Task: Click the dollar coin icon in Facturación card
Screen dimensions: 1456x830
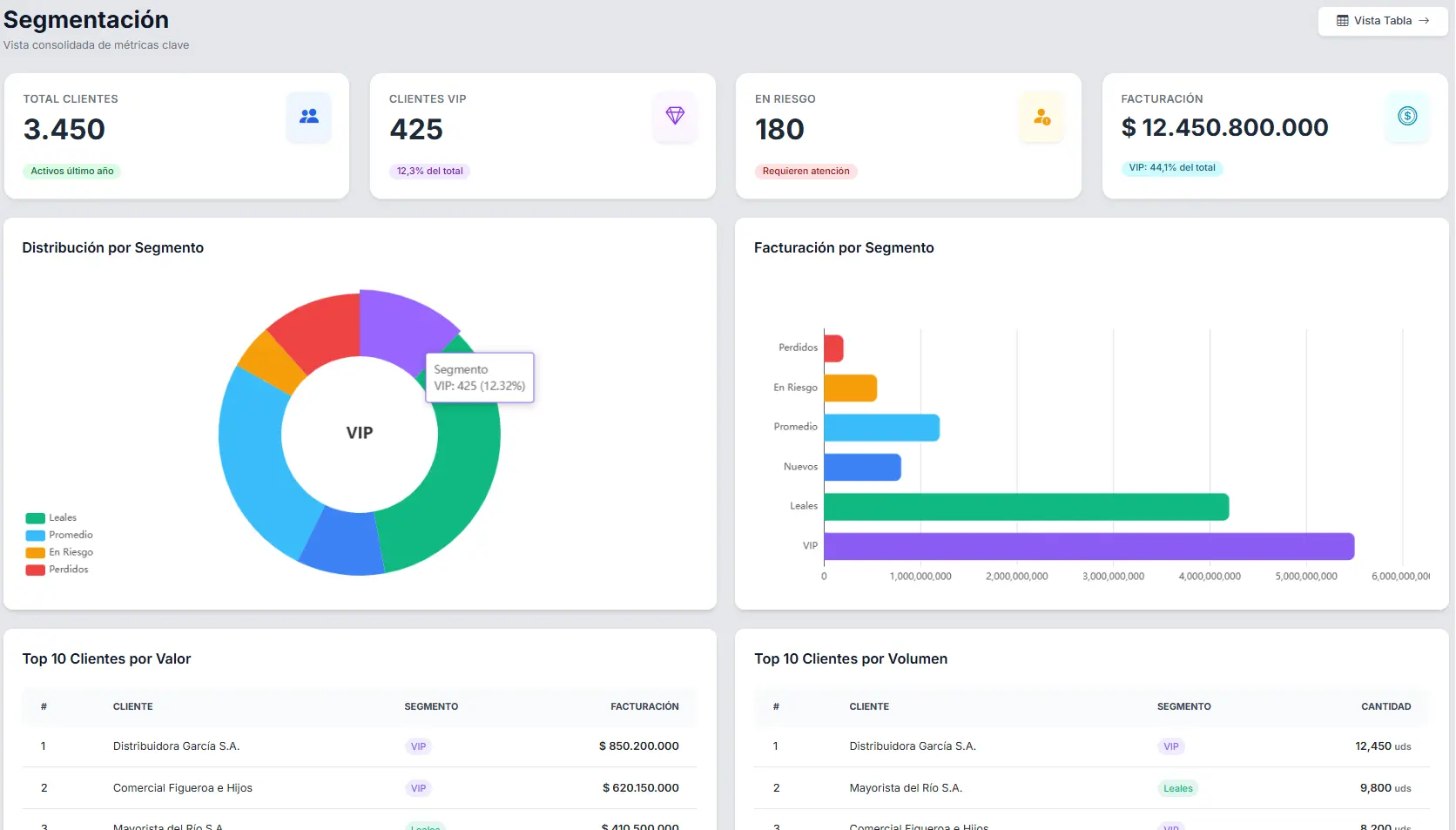Action: tap(1407, 116)
